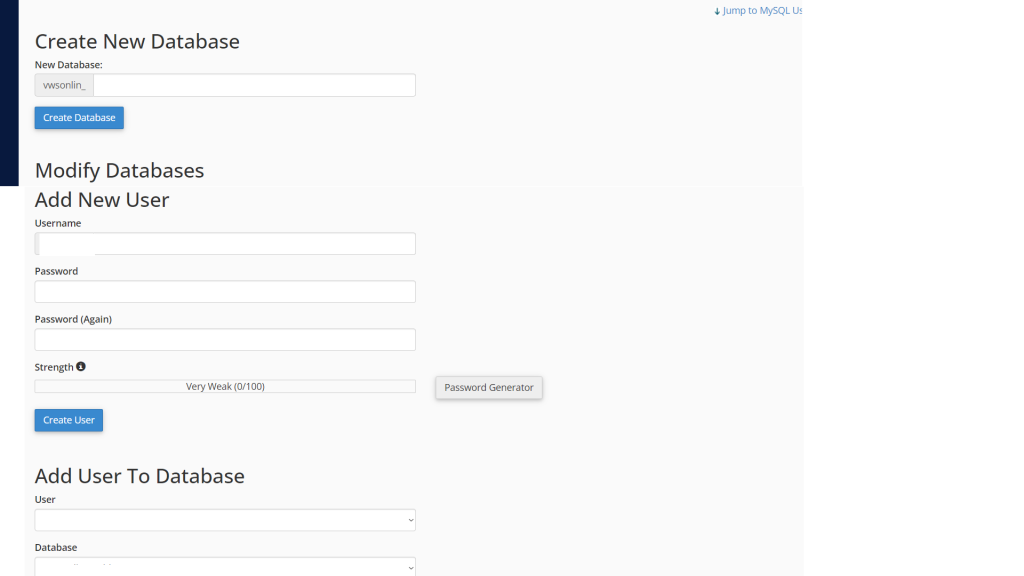Click the Add New User heading

coord(102,200)
